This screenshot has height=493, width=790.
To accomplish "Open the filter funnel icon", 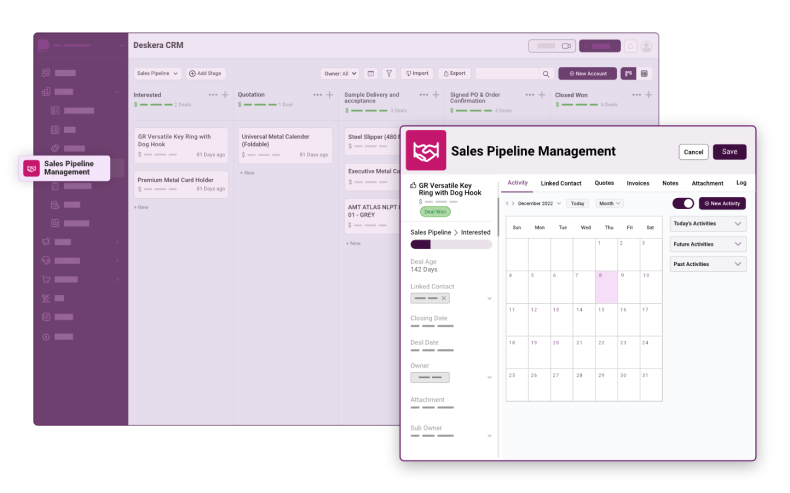I will pyautogui.click(x=389, y=74).
